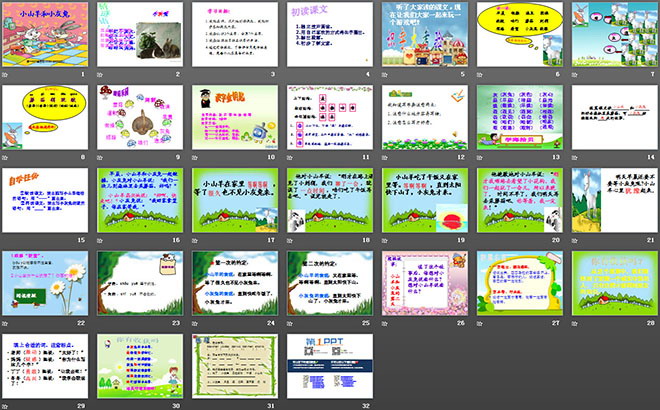Click the animation star under slide 22
Image resolution: width=660 pixels, height=410 pixels.
pos(5,323)
